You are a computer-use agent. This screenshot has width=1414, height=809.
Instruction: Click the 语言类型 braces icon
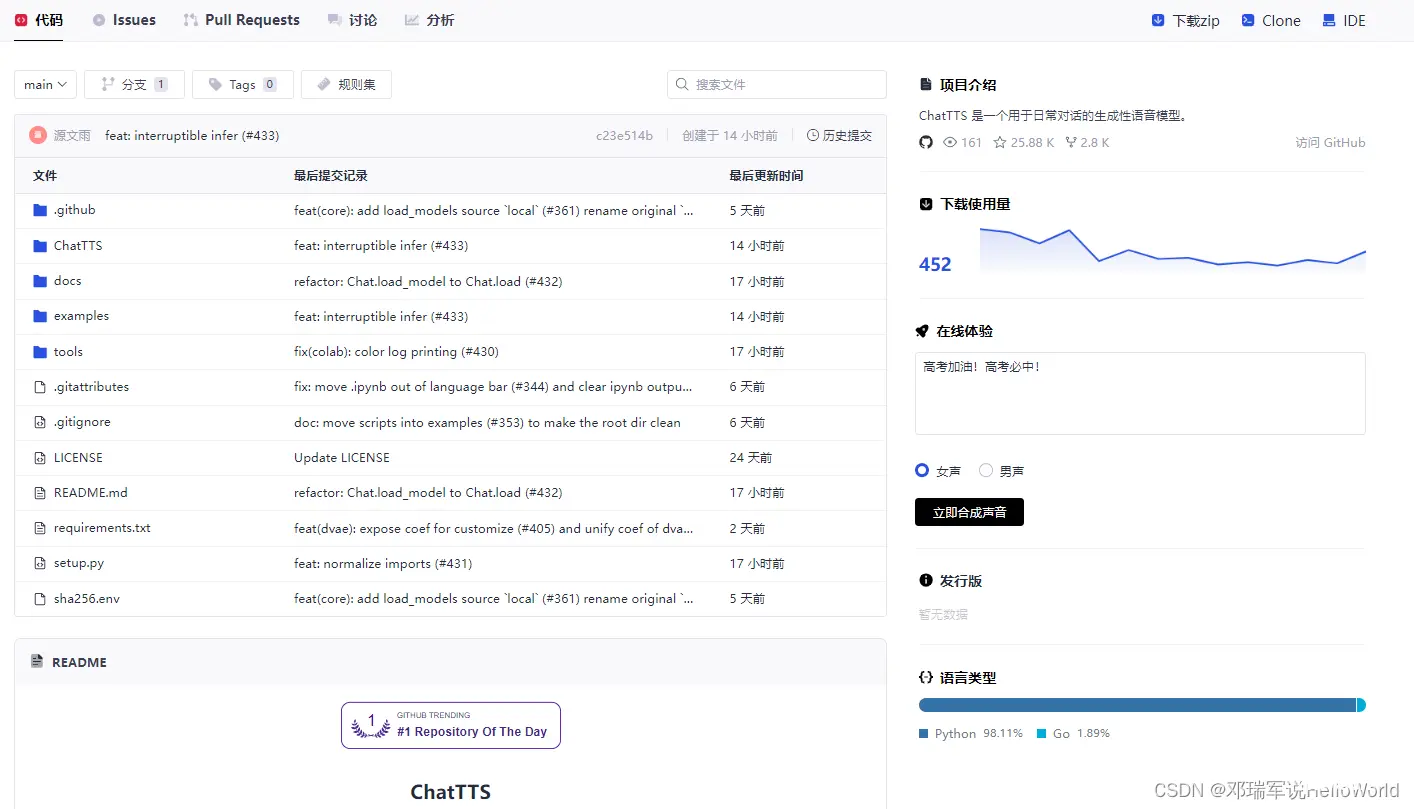pyautogui.click(x=925, y=677)
